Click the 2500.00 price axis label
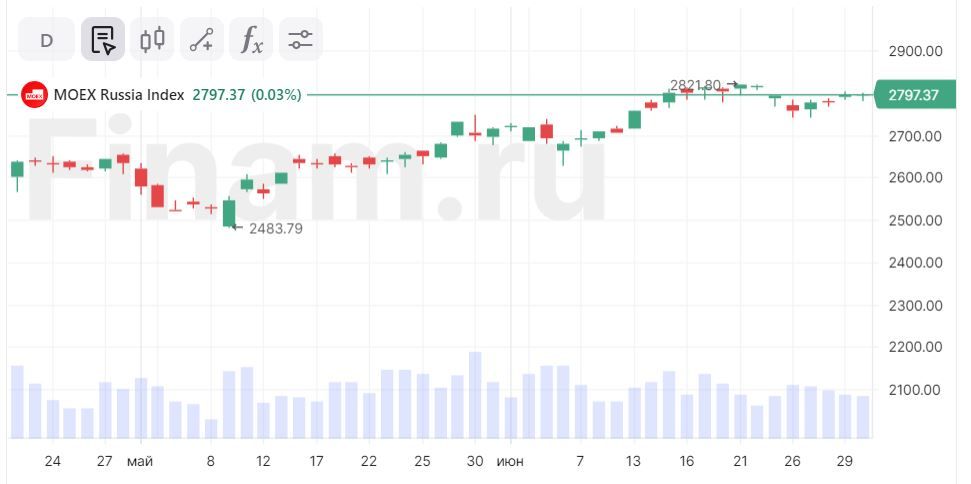Image resolution: width=971 pixels, height=484 pixels. [x=916, y=220]
